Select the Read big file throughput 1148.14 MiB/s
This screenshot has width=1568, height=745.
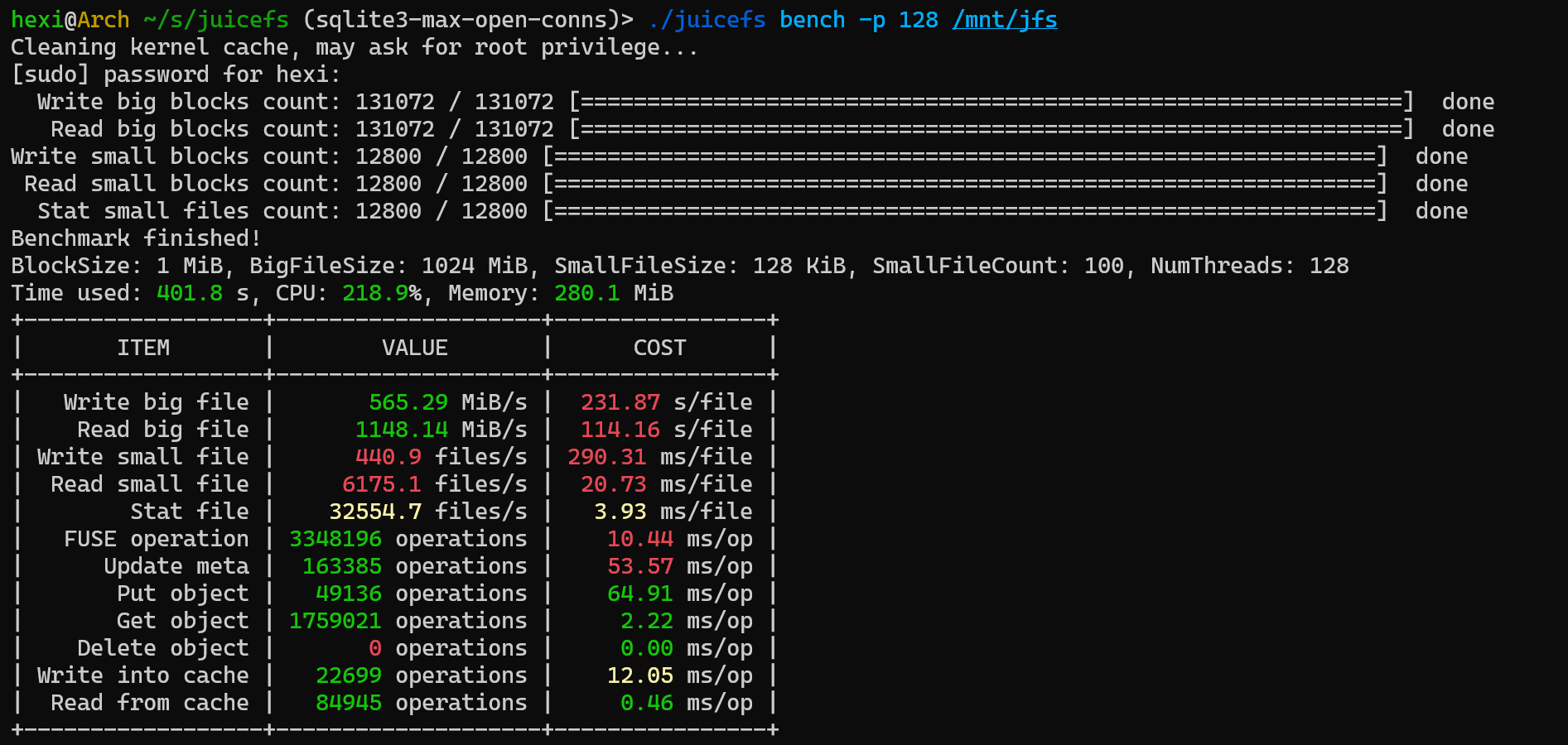[x=402, y=429]
